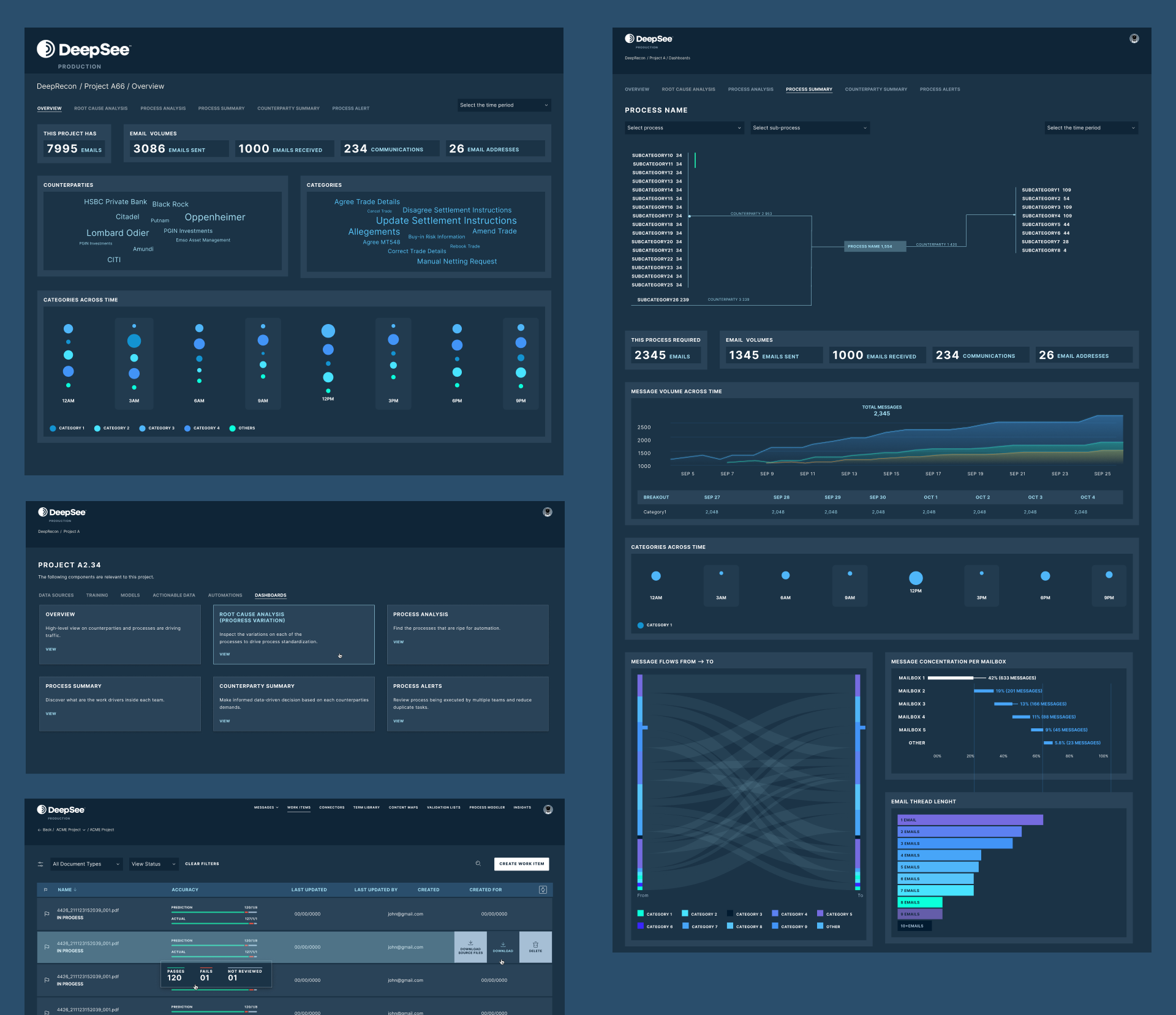Click the 1 Email bar in Email Thread Length
Image resolution: width=1176 pixels, height=1015 pixels.
[x=970, y=820]
